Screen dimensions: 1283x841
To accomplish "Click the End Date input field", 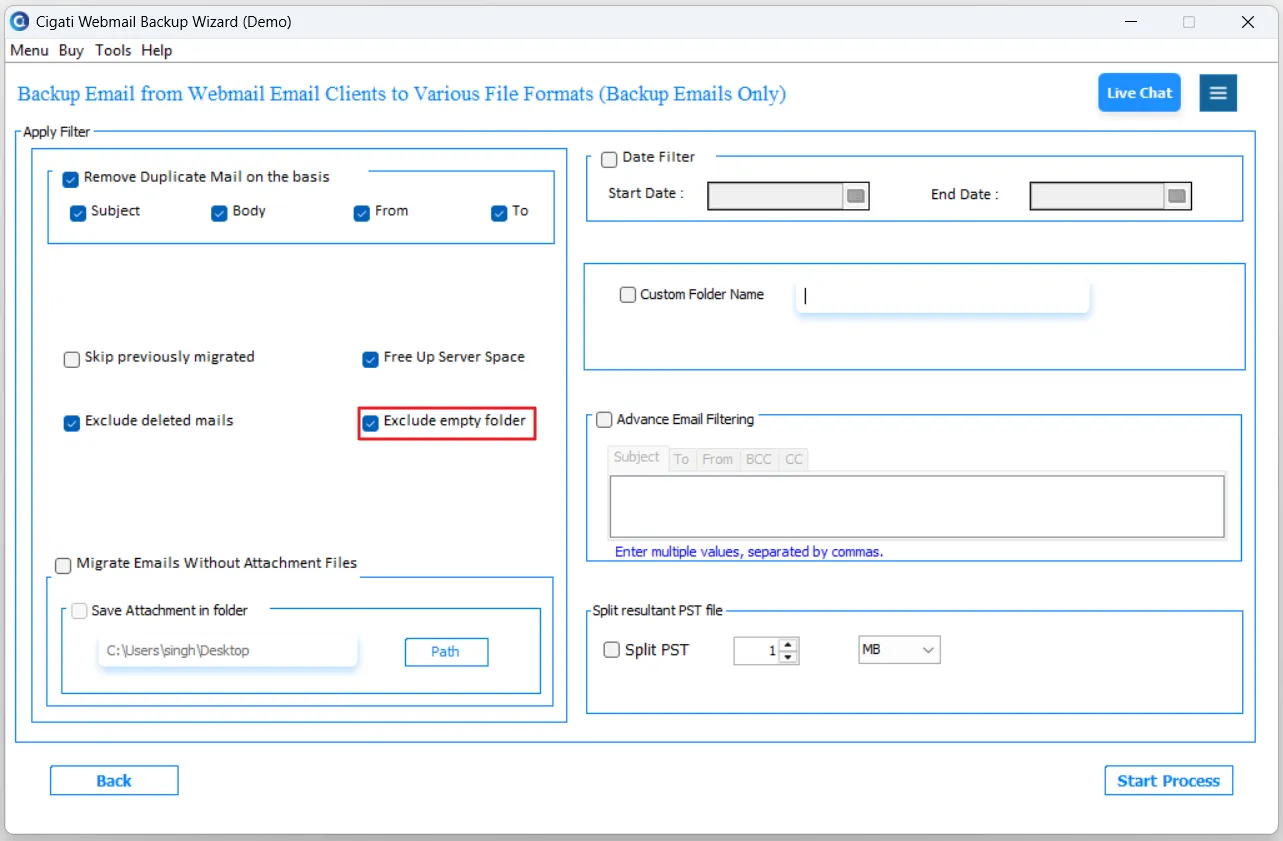I will 1098,196.
